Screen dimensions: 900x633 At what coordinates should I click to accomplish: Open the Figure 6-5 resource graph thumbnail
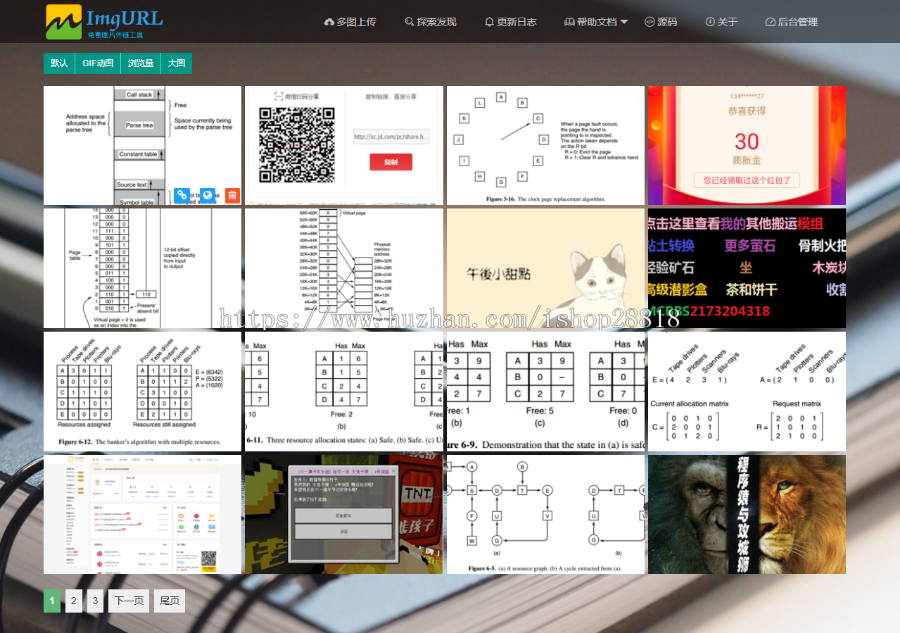tap(545, 514)
